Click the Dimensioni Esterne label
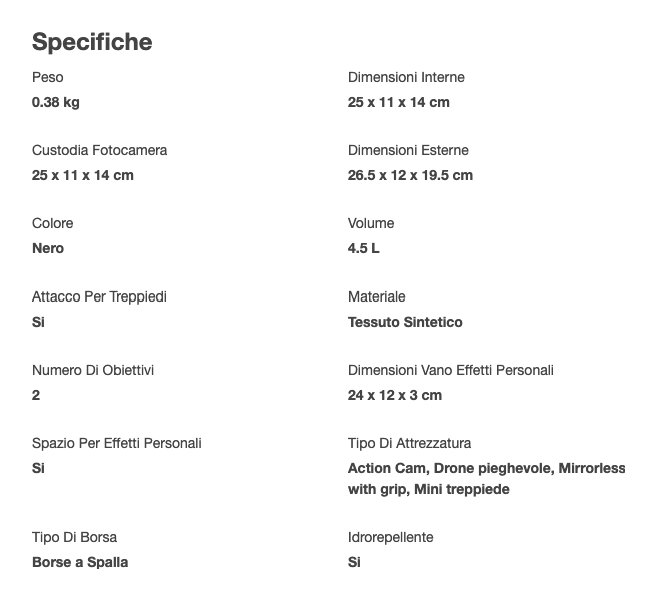 [408, 150]
